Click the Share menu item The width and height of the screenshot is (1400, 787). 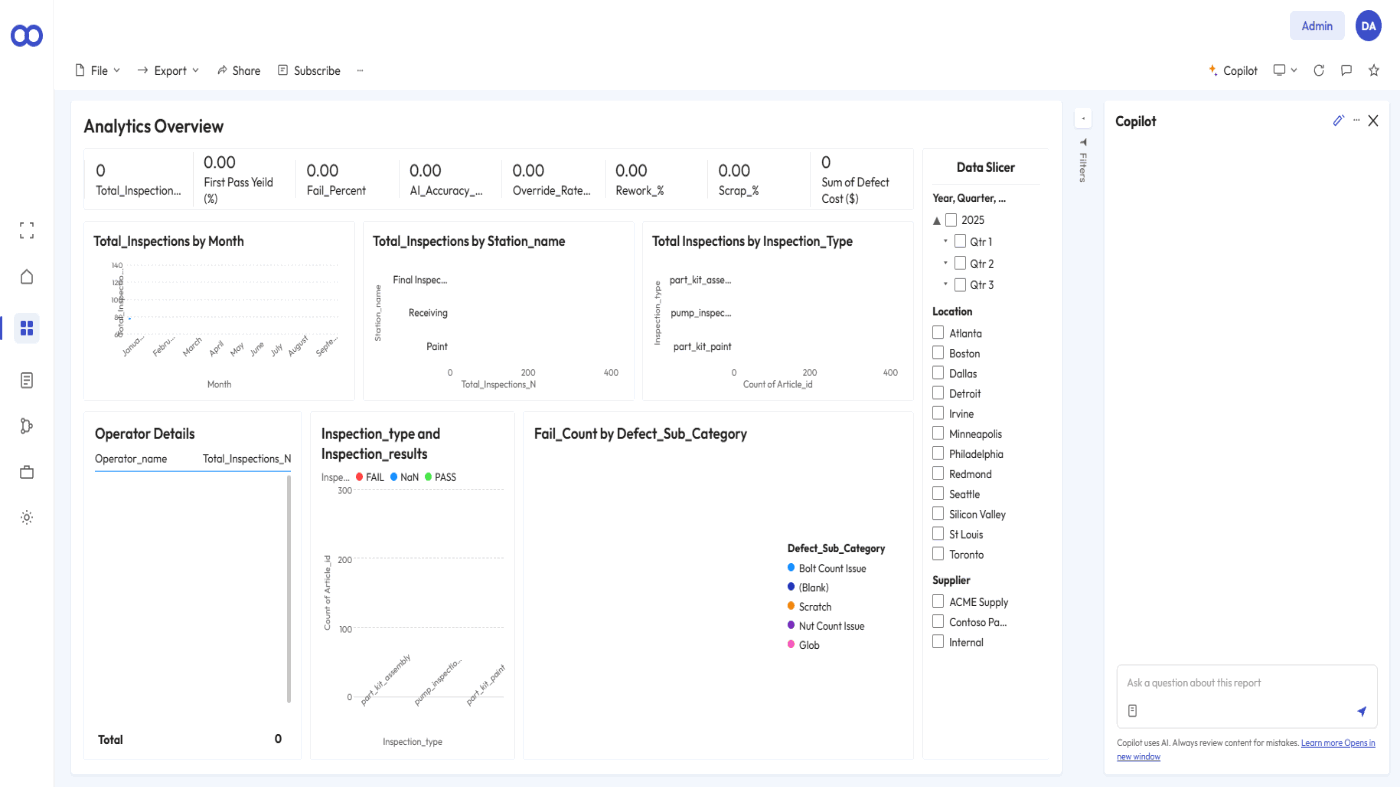pyautogui.click(x=238, y=70)
